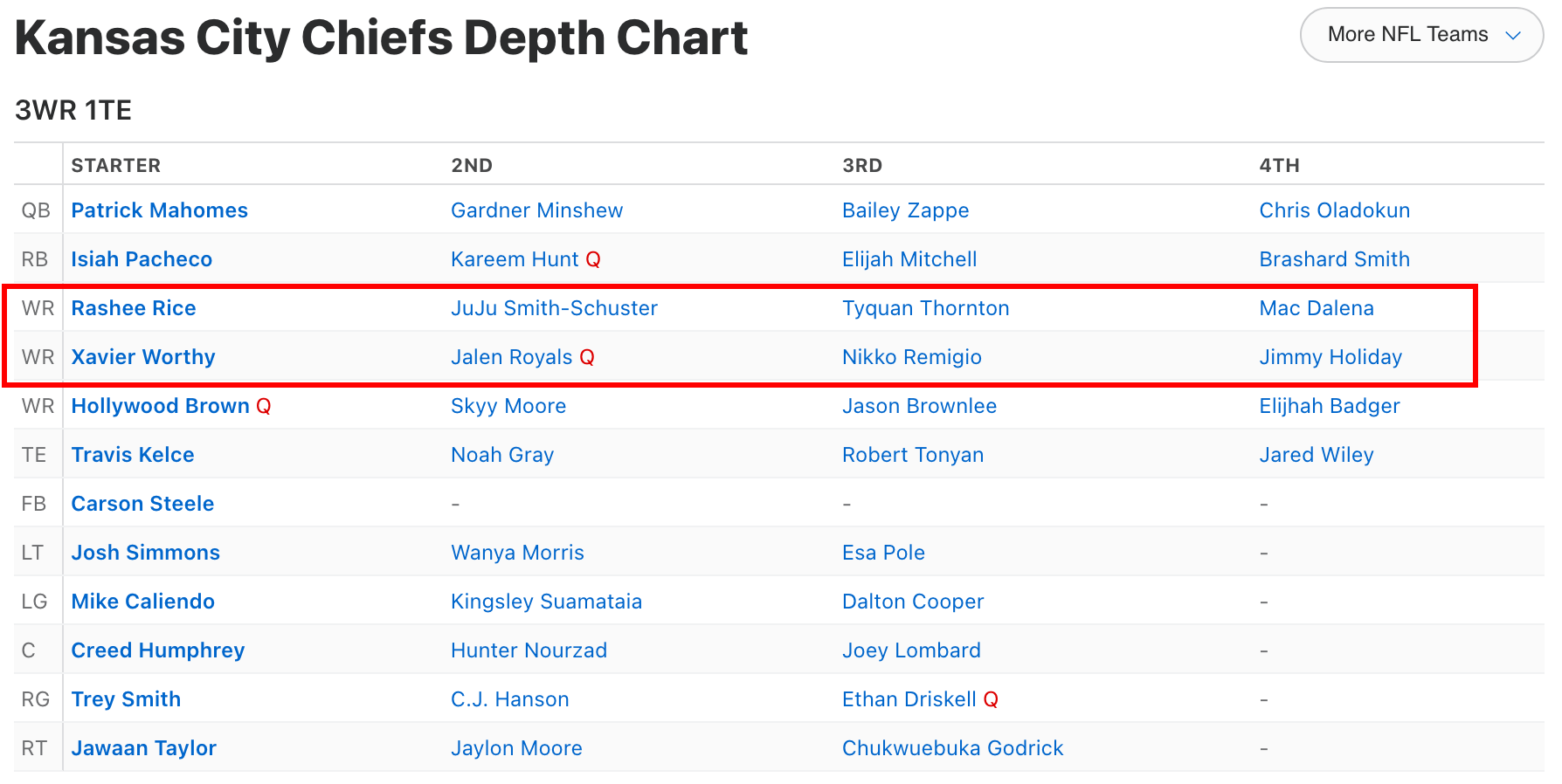Click the chevron on More NFL Teams
This screenshot has height=784, width=1562.
1513,36
